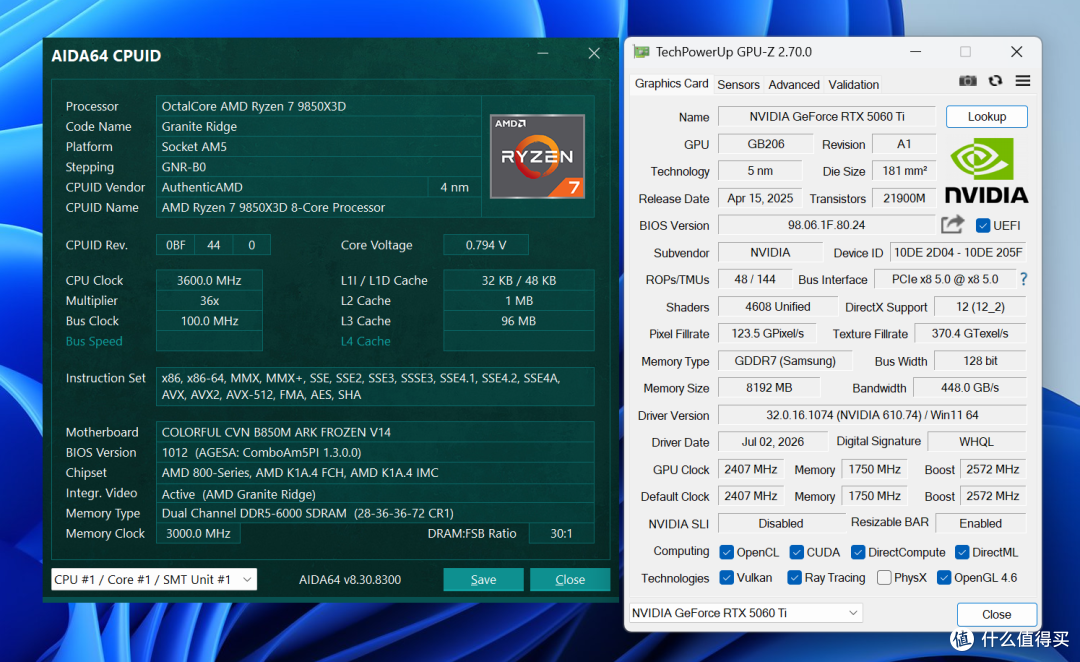Click the Multiplier 36x value
This screenshot has width=1080, height=662.
pyautogui.click(x=209, y=300)
